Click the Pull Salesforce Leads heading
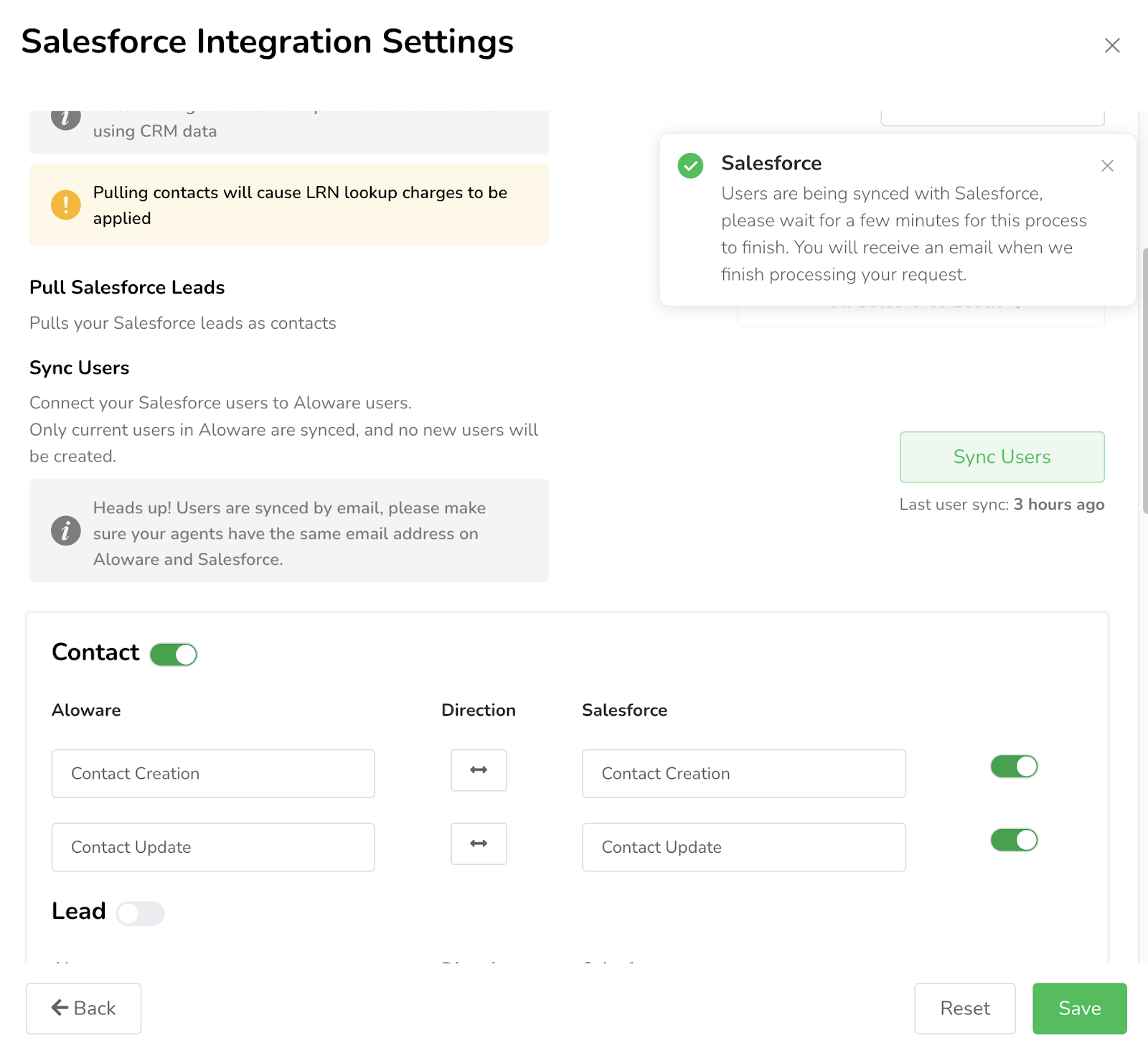 (x=127, y=287)
